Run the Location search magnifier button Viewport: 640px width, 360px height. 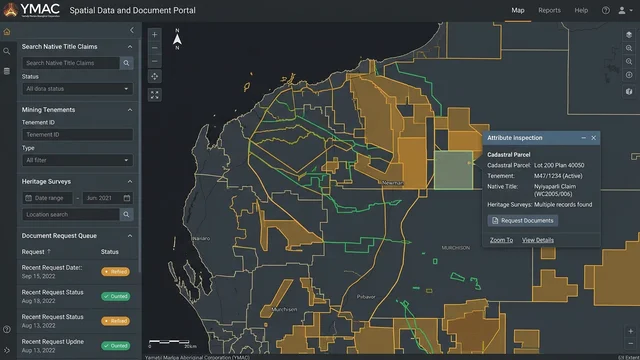[x=127, y=214]
